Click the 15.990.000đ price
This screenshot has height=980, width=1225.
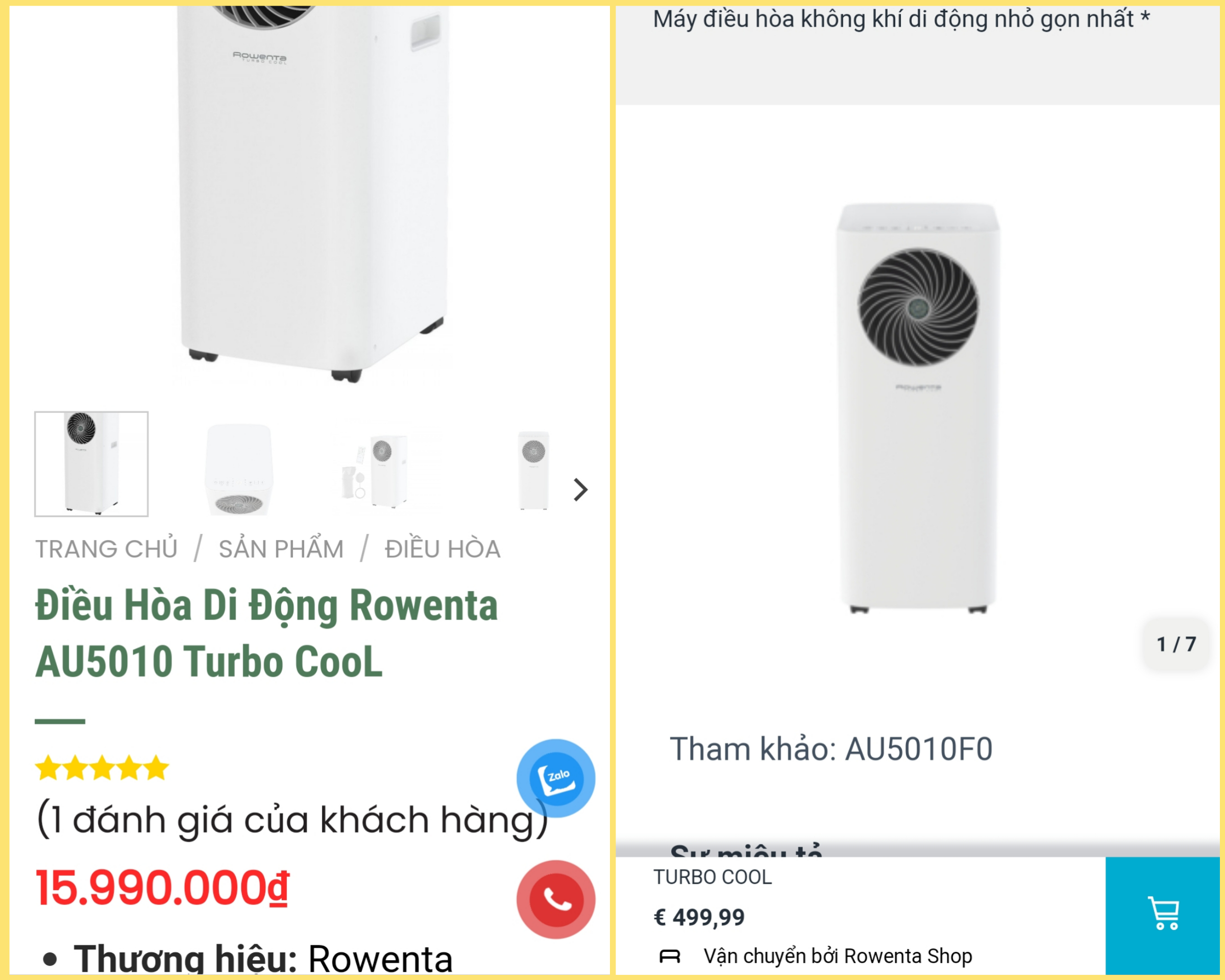click(x=162, y=888)
